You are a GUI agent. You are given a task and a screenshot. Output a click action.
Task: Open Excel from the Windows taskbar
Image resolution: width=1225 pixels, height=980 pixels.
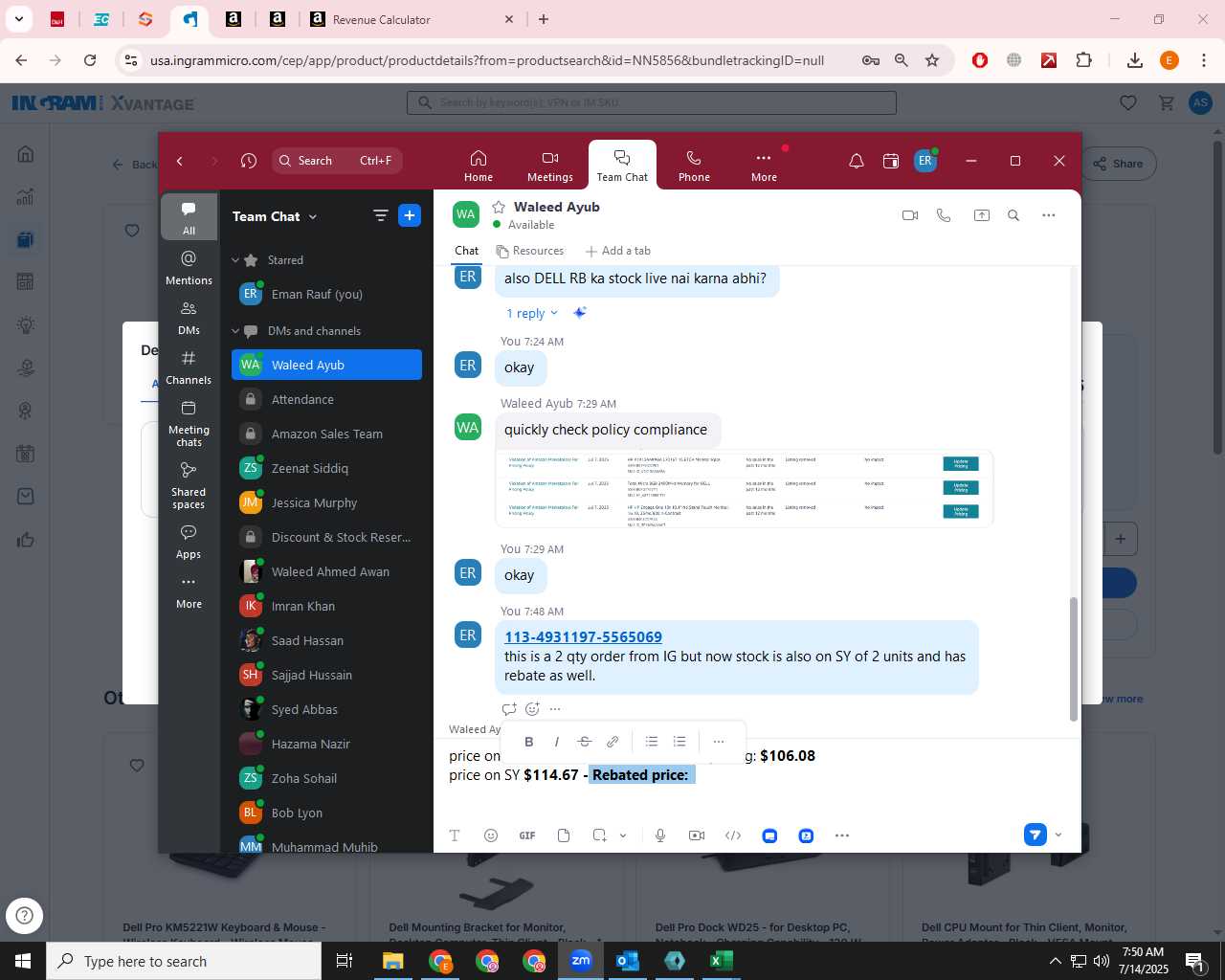[x=722, y=961]
